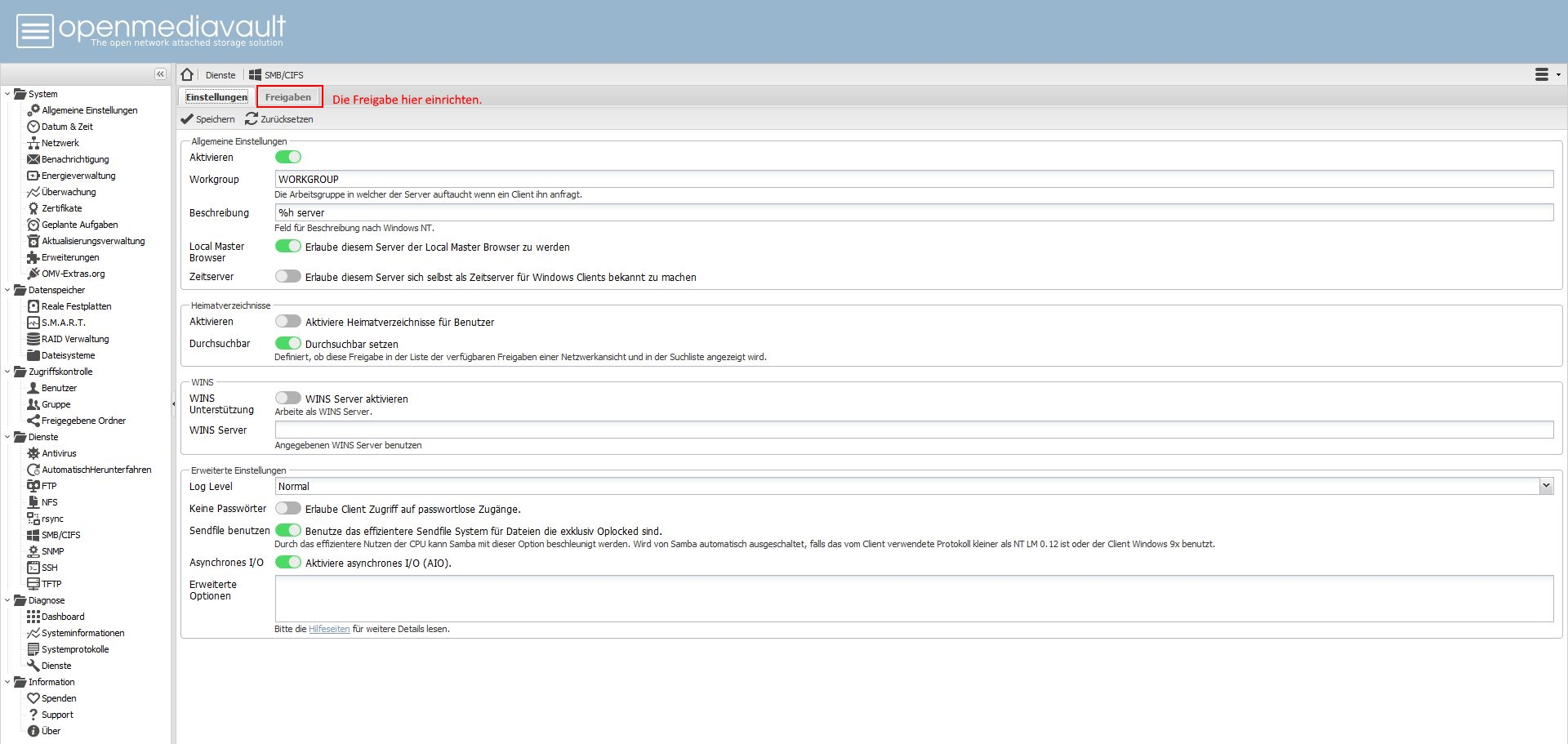The image size is (1568, 744).
Task: Click the Freigegebene Ordner share icon
Action: (x=33, y=421)
